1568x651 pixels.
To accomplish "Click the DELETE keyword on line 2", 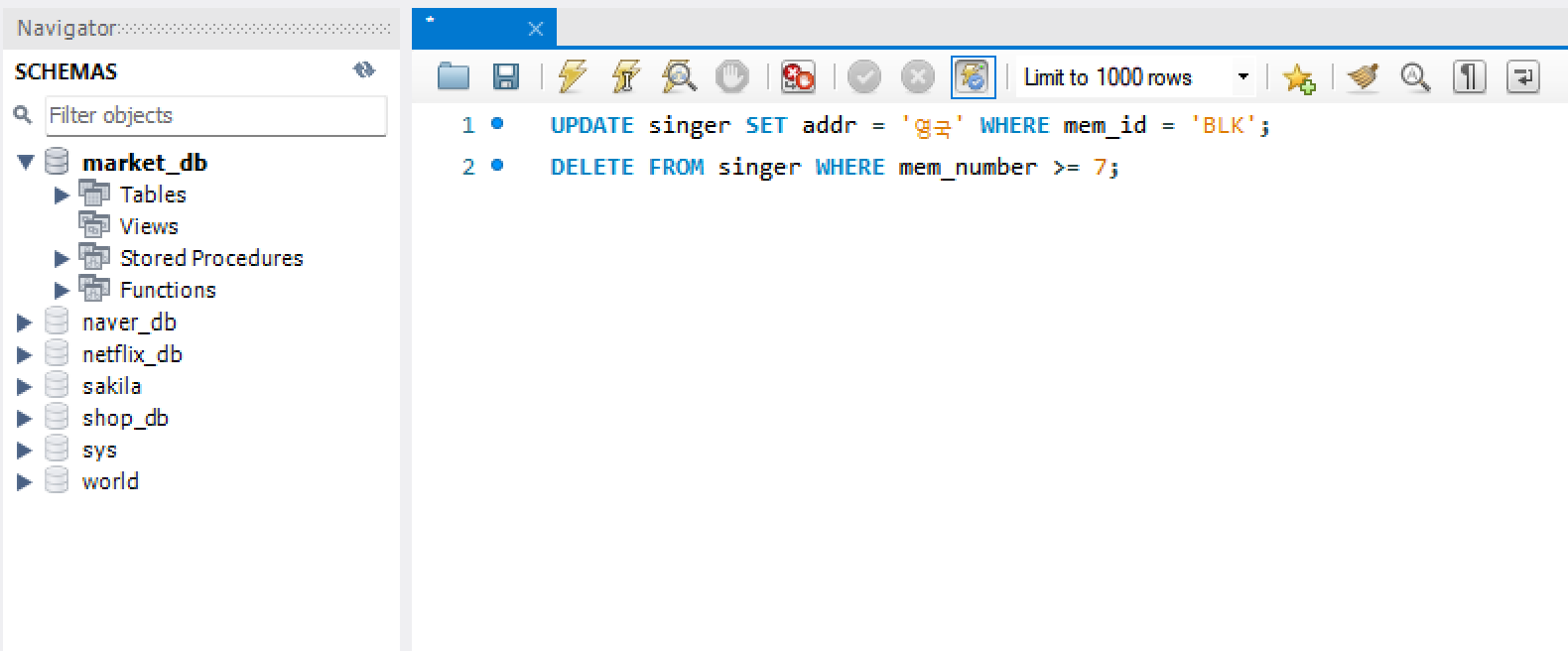I will click(x=591, y=167).
